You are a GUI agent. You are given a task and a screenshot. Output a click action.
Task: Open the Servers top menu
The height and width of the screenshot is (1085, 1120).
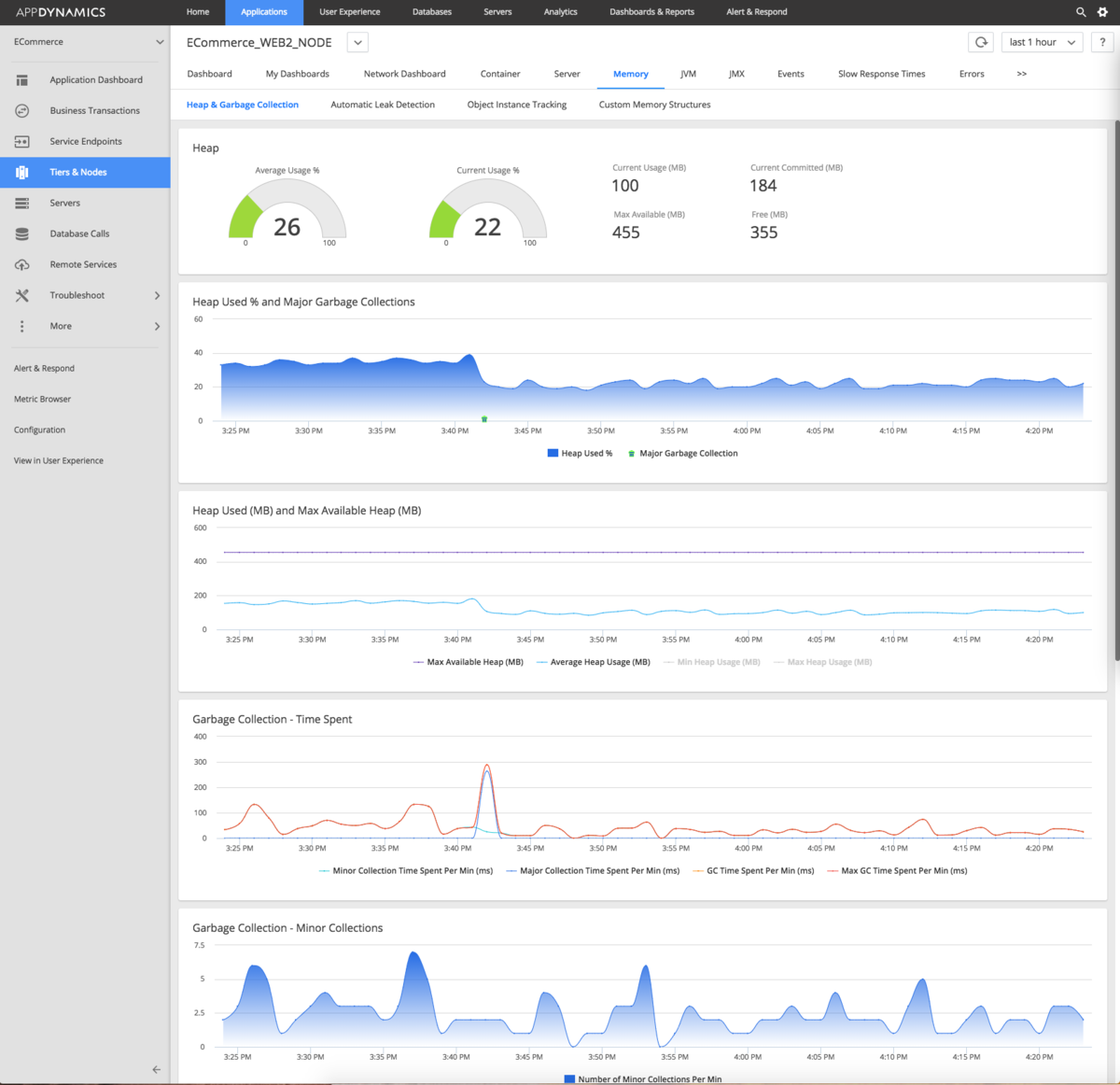pyautogui.click(x=497, y=12)
